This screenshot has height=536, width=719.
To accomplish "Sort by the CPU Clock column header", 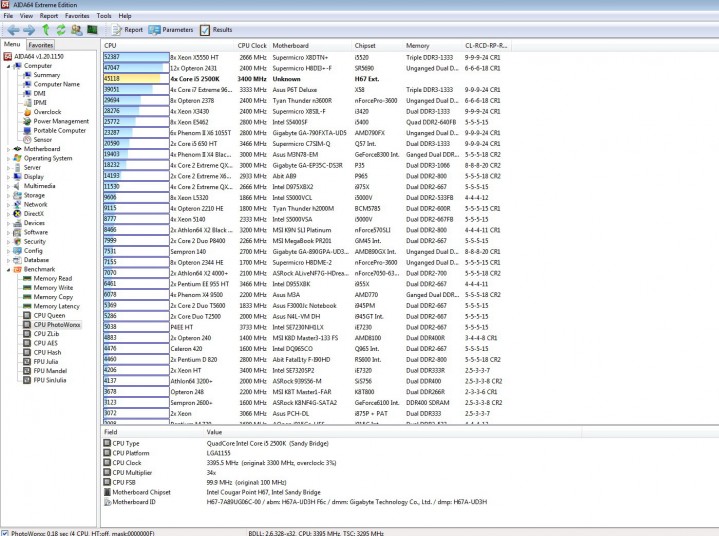I will [x=252, y=45].
